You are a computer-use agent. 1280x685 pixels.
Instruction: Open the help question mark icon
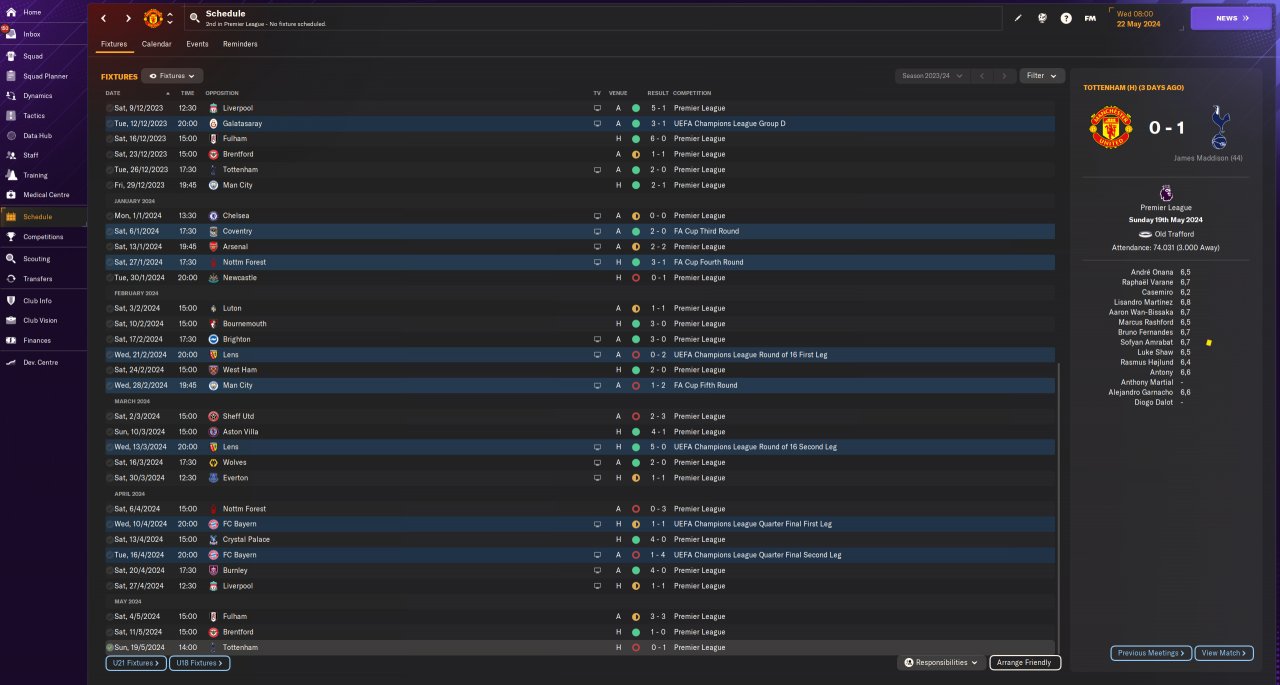[x=1066, y=18]
